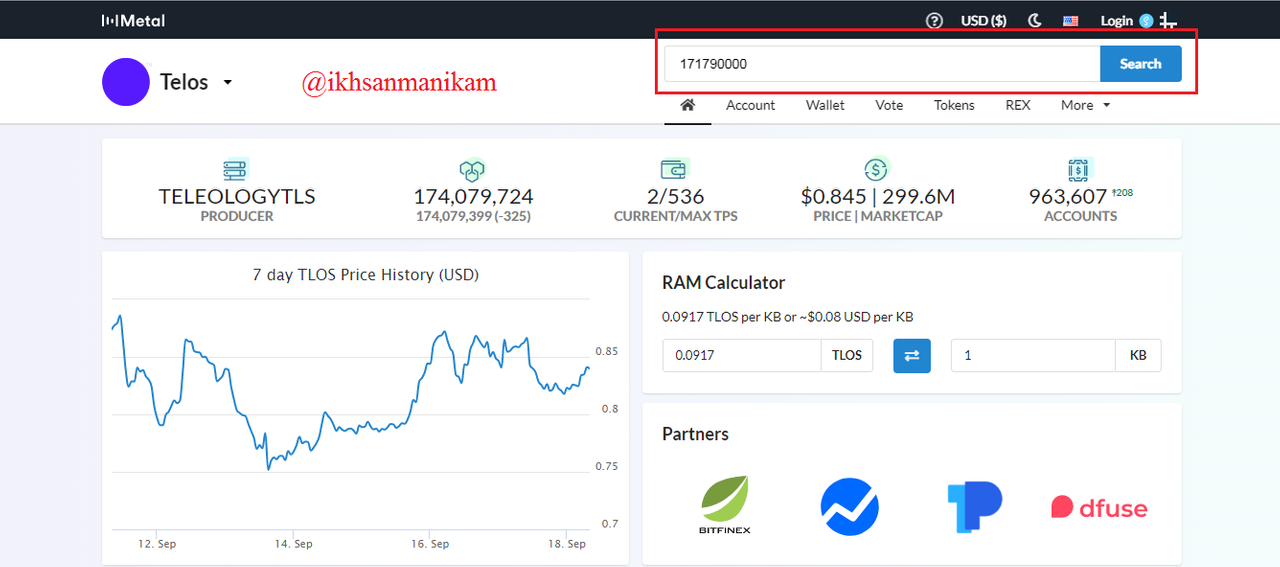Click the dollar price icon
This screenshot has width=1280, height=567.
click(877, 169)
